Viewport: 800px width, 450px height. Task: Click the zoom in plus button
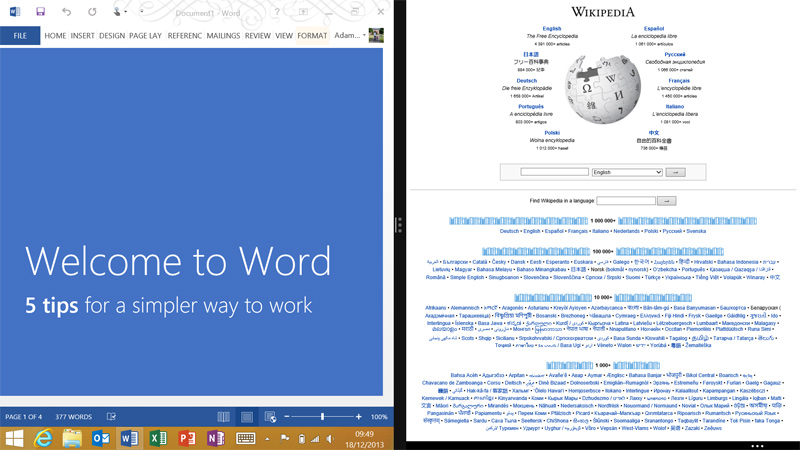click(359, 417)
